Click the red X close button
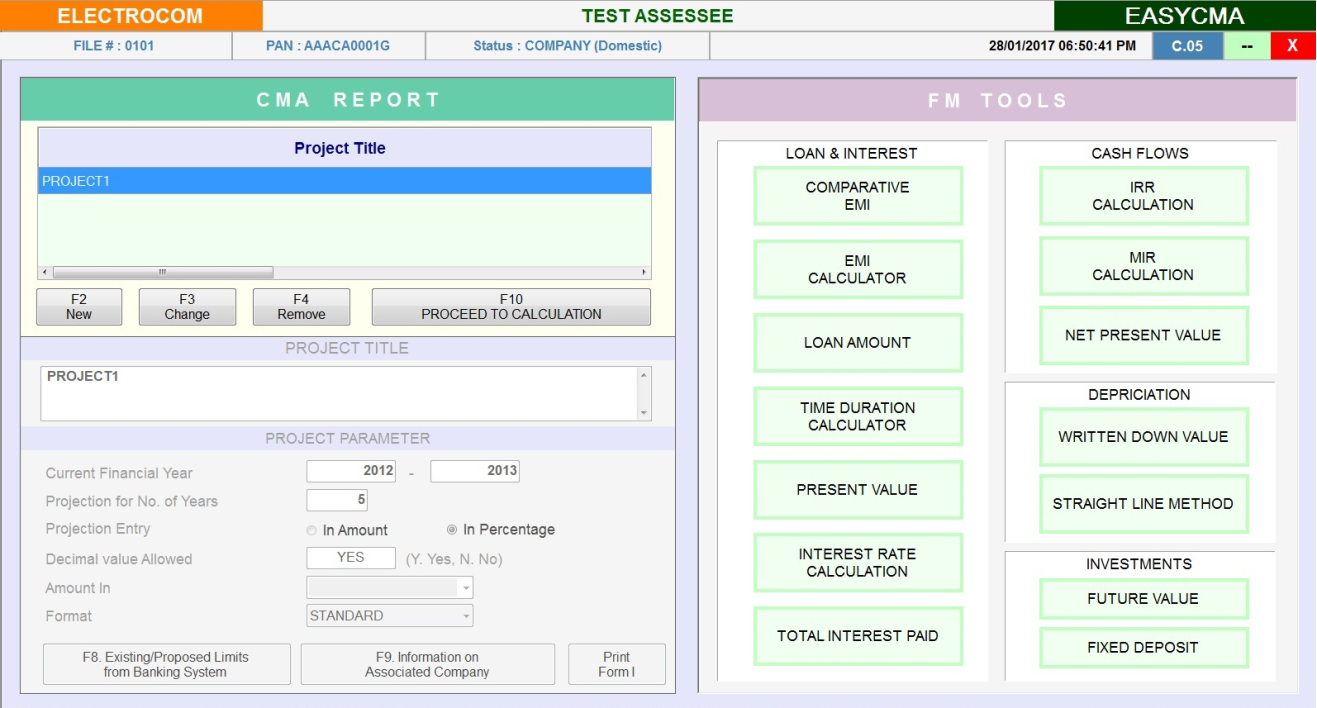This screenshot has height=708, width=1317. coord(1292,46)
